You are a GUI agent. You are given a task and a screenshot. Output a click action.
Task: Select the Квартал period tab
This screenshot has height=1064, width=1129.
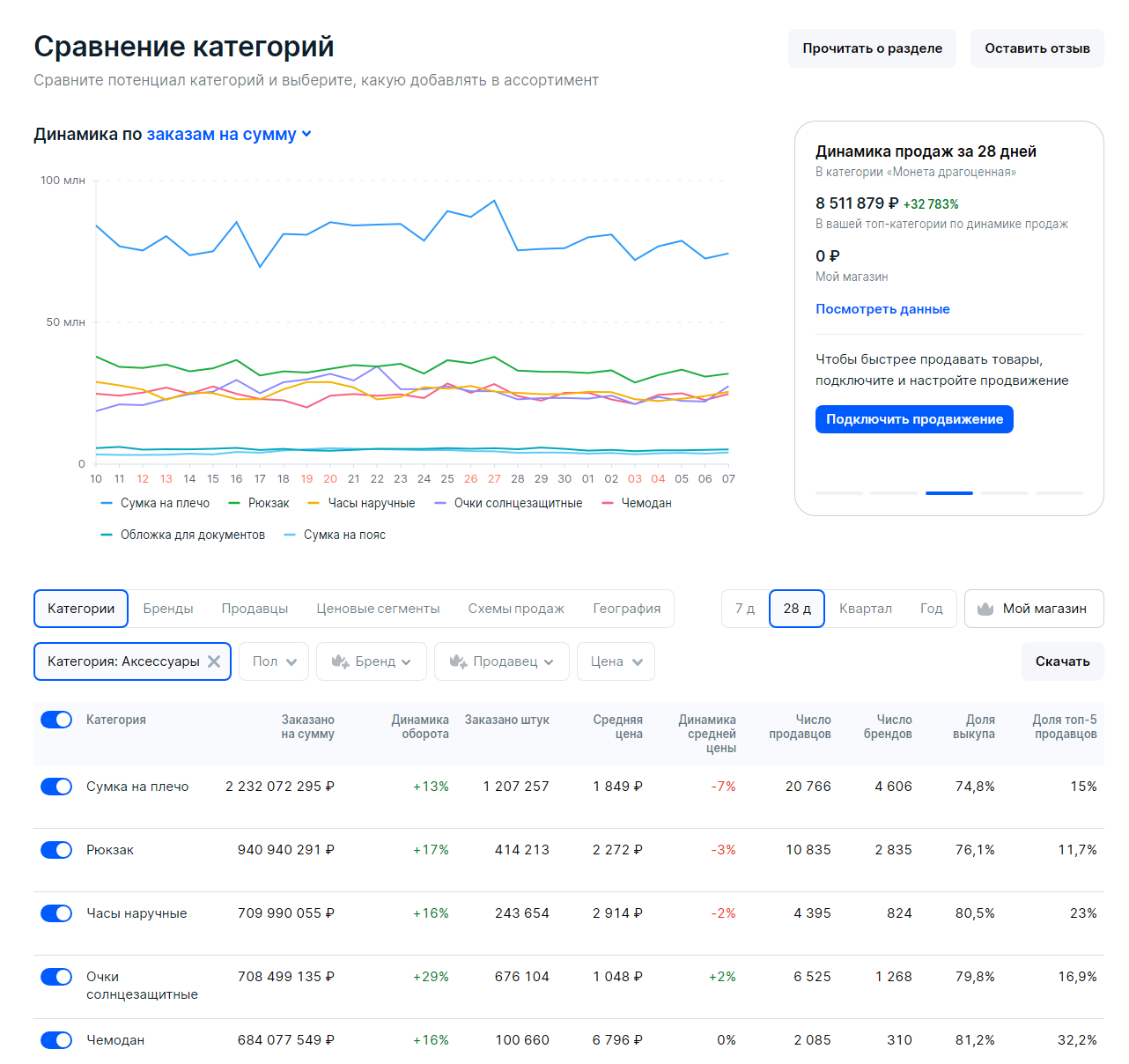coord(866,609)
